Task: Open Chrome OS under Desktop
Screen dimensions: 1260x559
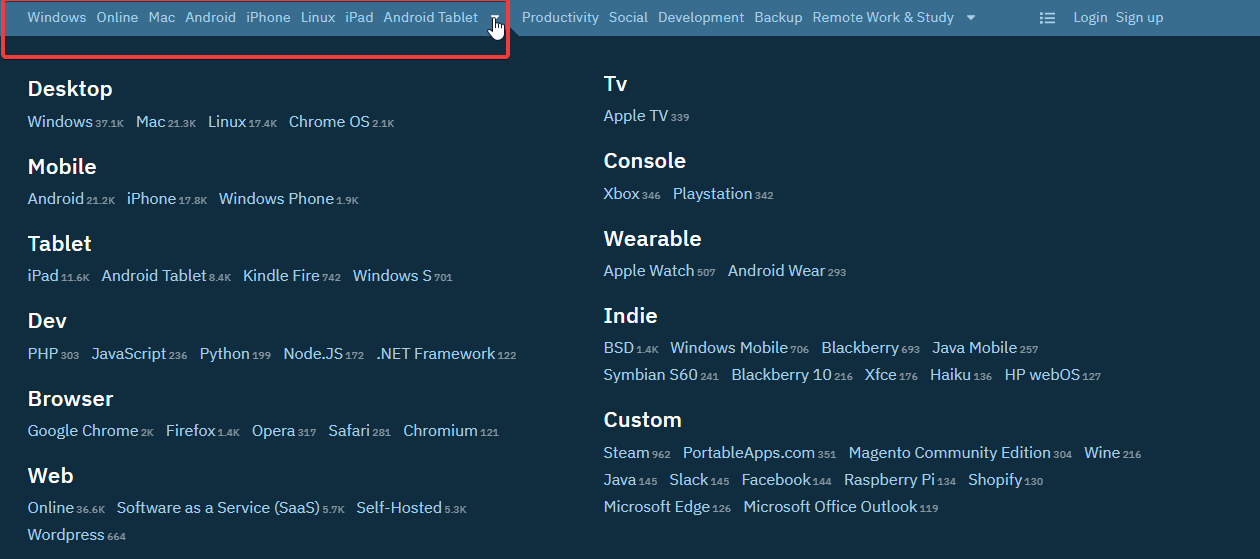Action: [329, 122]
